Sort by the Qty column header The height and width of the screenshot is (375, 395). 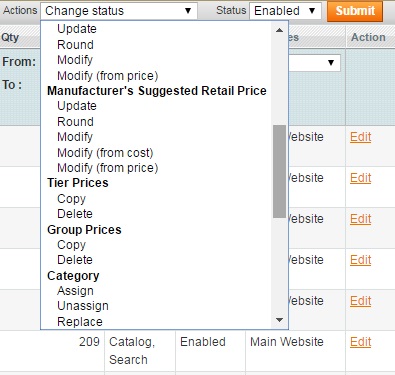click(x=10, y=37)
